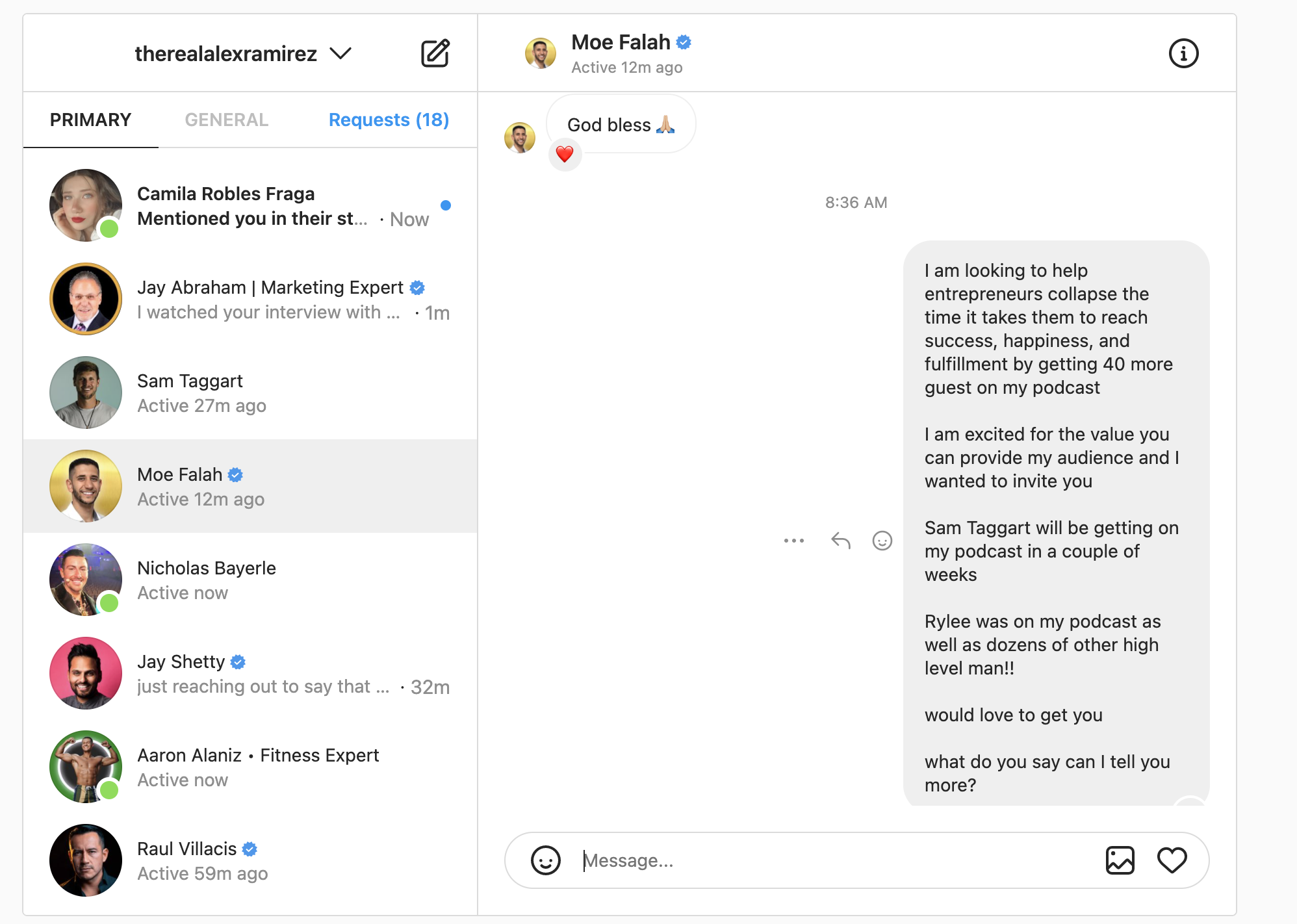Open Requests (18) link
The width and height of the screenshot is (1297, 924).
coord(389,120)
